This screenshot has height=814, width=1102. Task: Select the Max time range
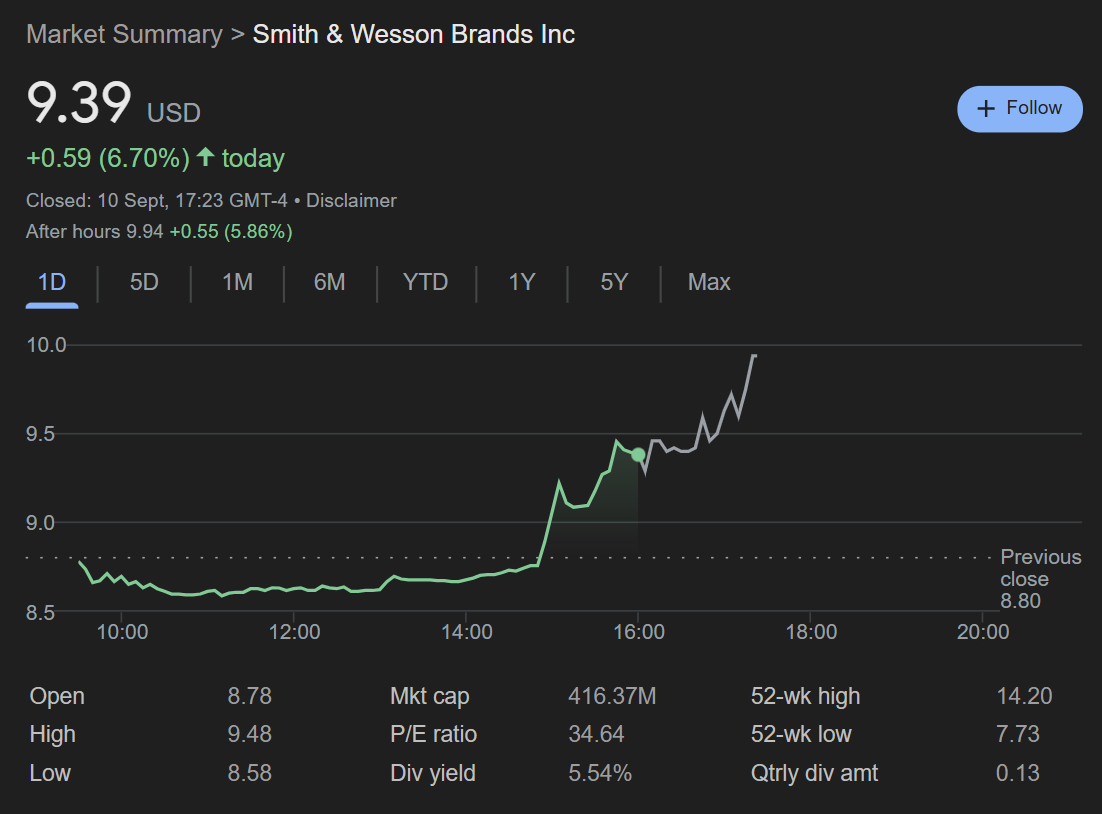[709, 282]
